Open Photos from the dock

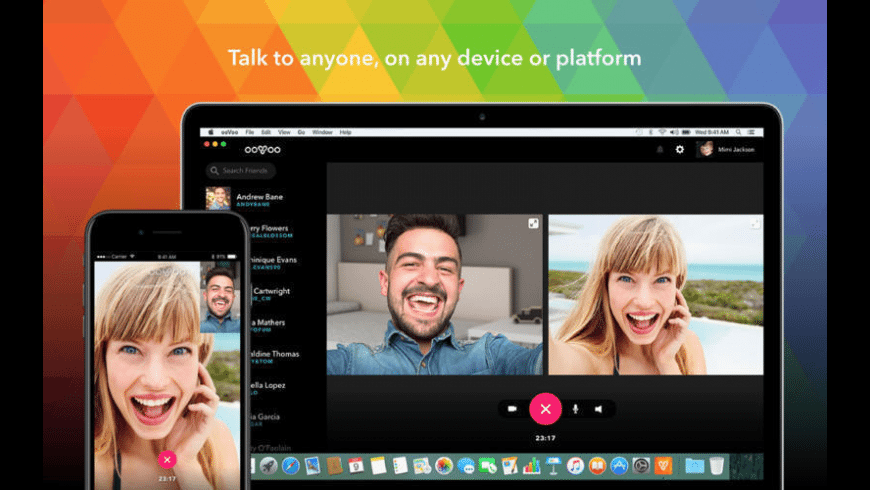444,466
